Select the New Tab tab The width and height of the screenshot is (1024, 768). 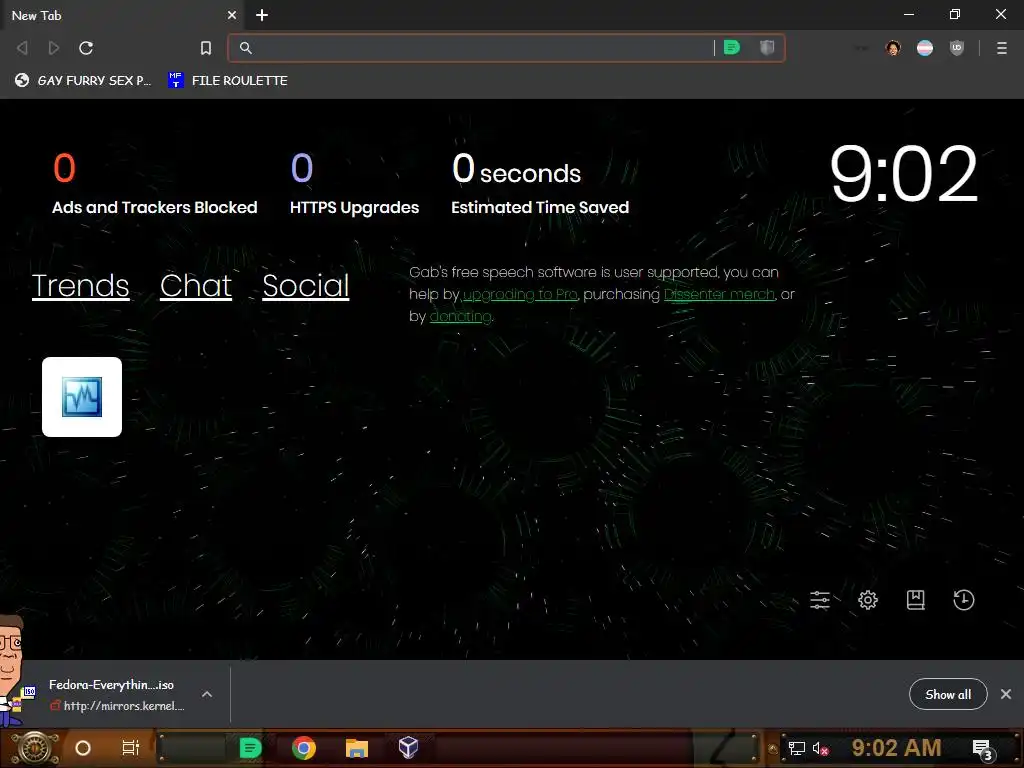click(x=121, y=15)
